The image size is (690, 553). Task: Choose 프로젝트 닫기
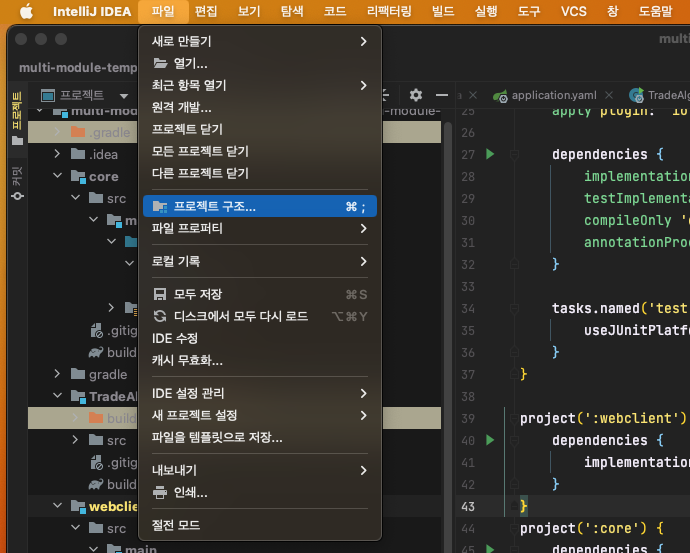[260, 129]
